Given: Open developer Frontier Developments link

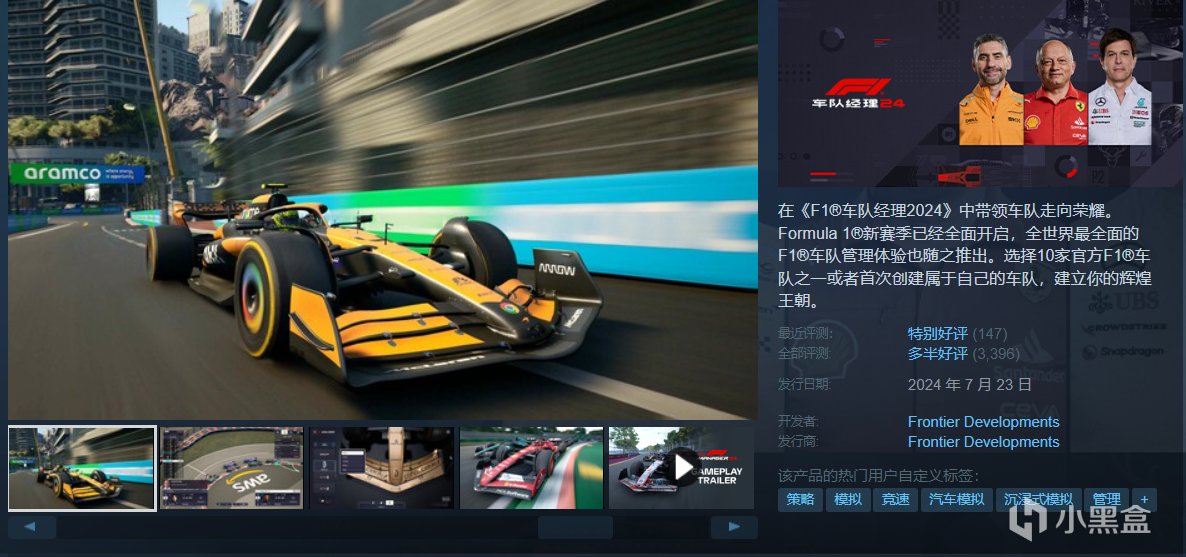Looking at the screenshot, I should tap(983, 422).
